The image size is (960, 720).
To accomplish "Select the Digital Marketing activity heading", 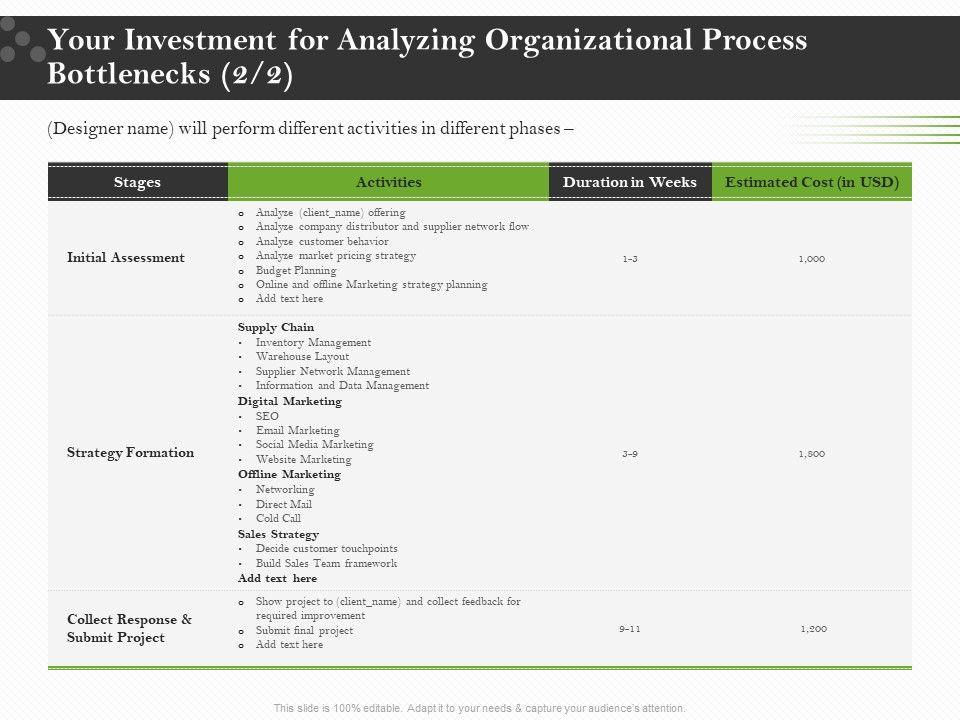I will tap(290, 401).
